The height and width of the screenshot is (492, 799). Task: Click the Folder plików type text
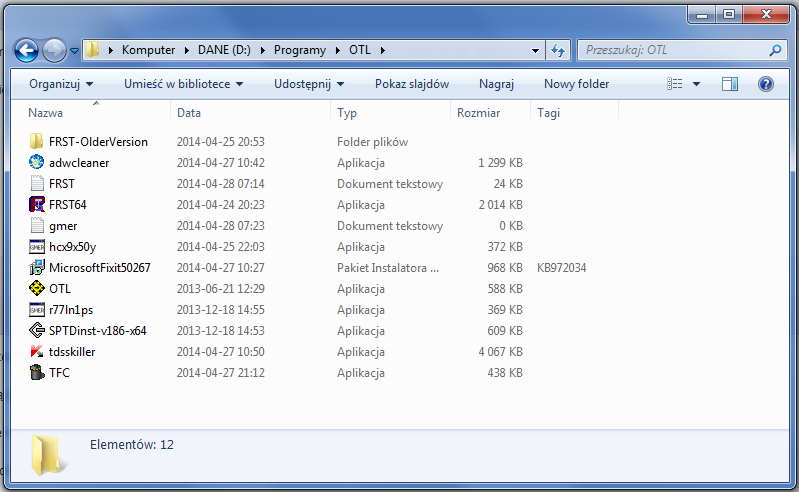tap(372, 142)
